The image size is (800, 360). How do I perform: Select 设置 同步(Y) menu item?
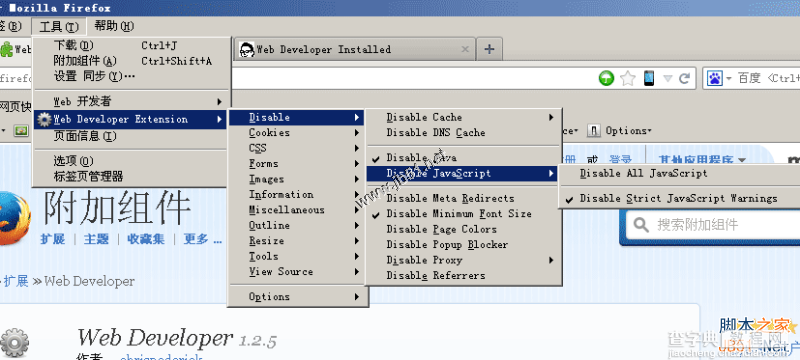pyautogui.click(x=132, y=76)
